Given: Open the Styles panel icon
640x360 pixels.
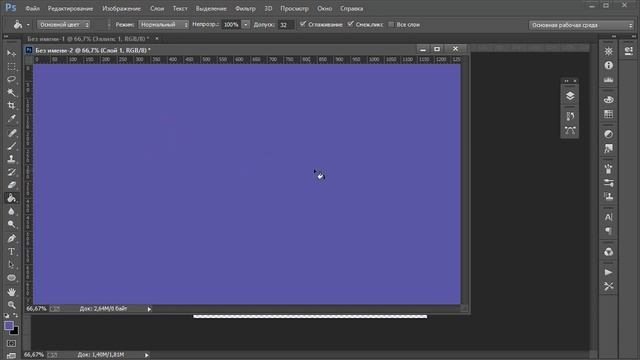Looking at the screenshot, I should [608, 149].
